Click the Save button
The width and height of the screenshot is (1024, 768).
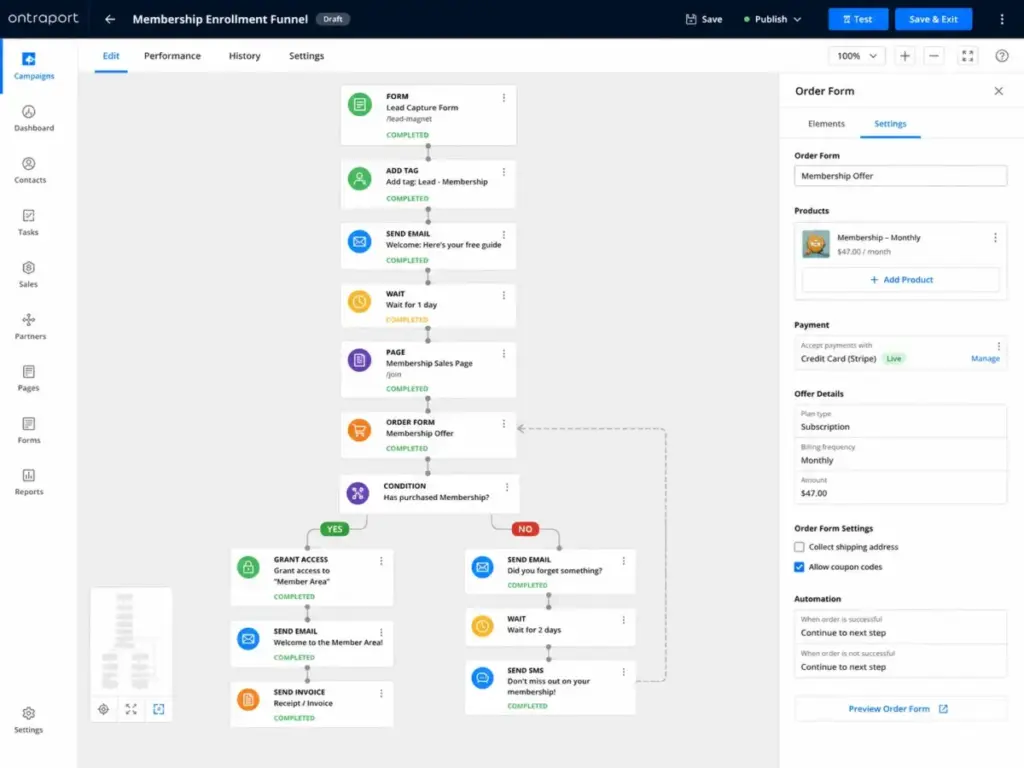[704, 19]
